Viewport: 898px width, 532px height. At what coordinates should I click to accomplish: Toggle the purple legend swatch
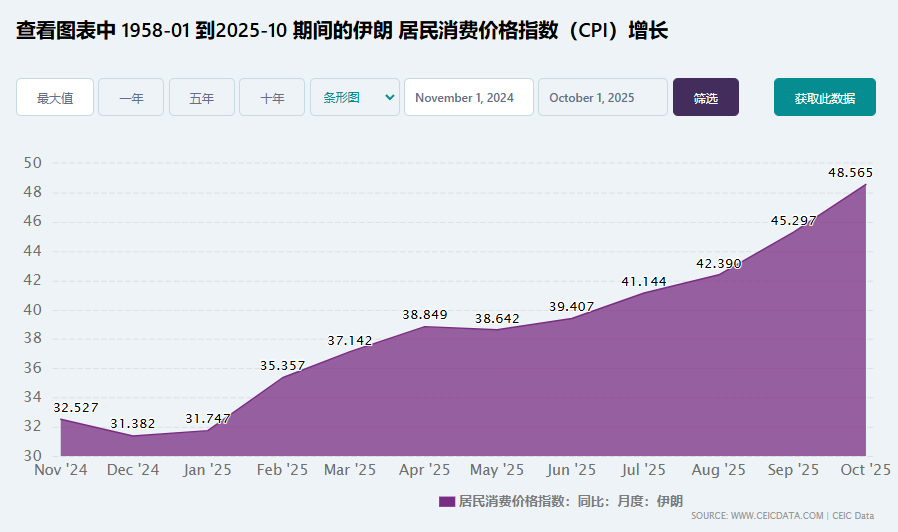click(x=446, y=501)
